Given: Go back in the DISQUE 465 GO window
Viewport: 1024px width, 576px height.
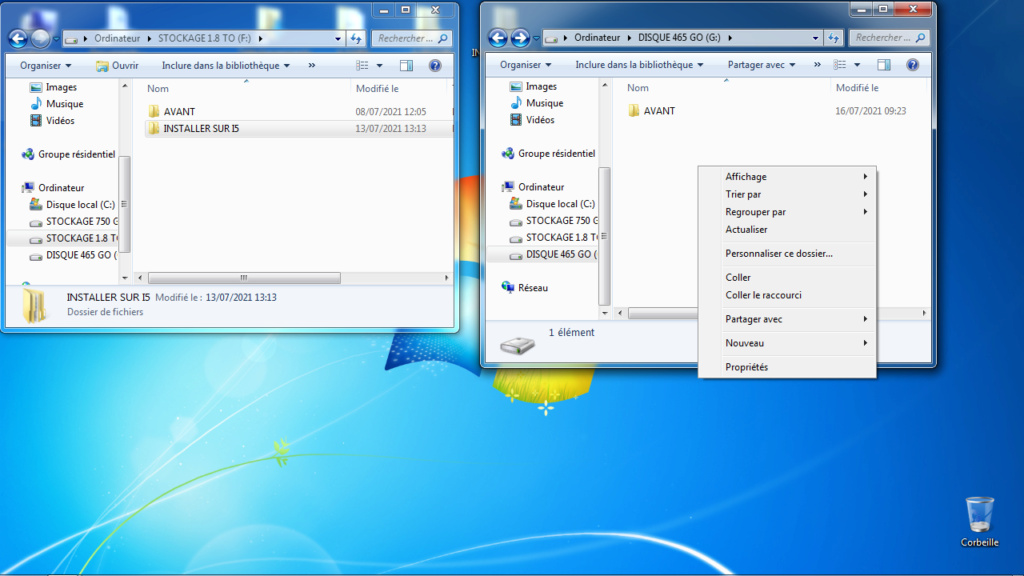Looking at the screenshot, I should coord(498,38).
